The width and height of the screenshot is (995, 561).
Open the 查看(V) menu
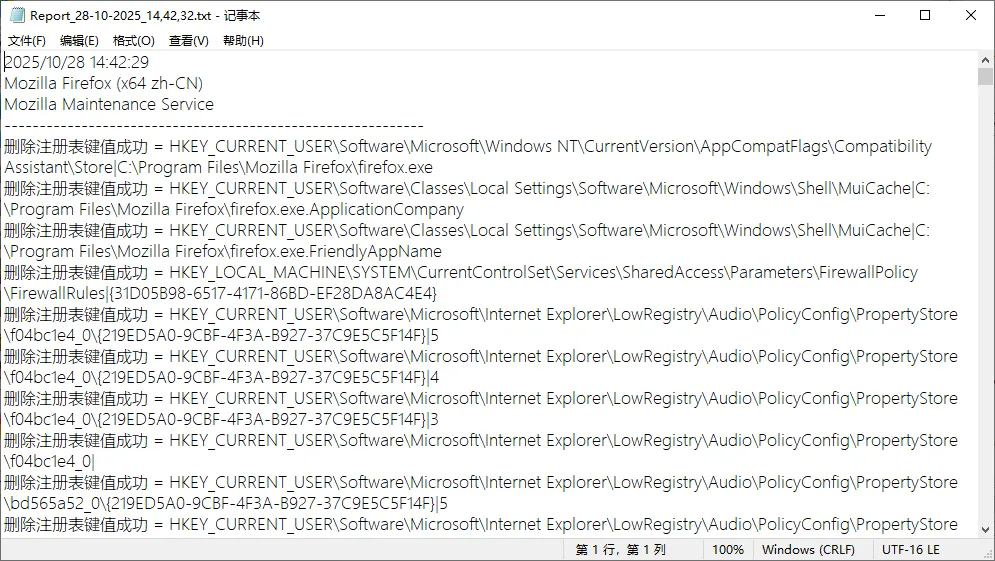point(188,41)
